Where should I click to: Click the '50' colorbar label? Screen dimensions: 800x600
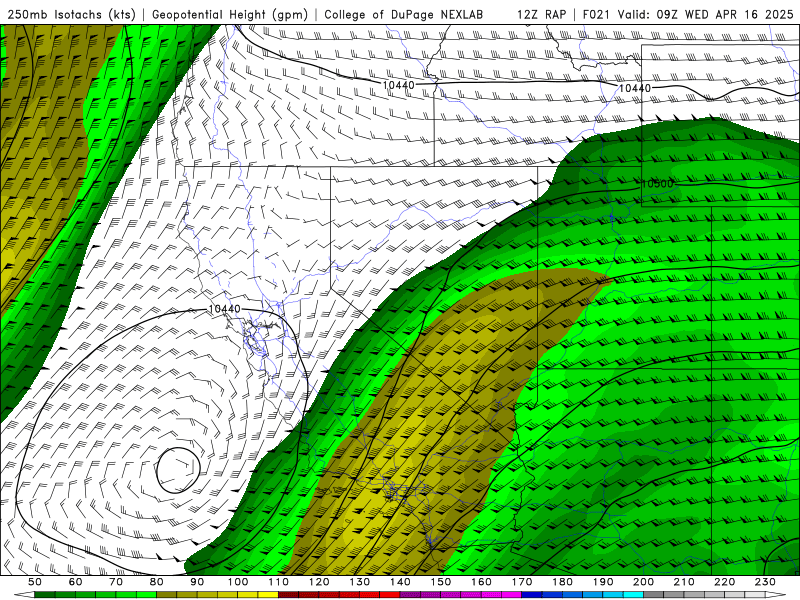pos(35,582)
